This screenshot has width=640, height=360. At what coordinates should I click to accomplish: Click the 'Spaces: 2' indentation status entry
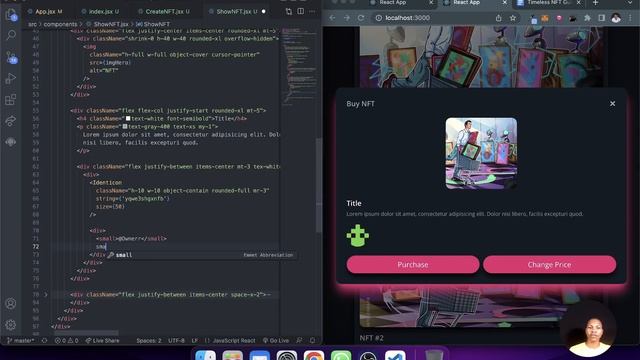(149, 340)
